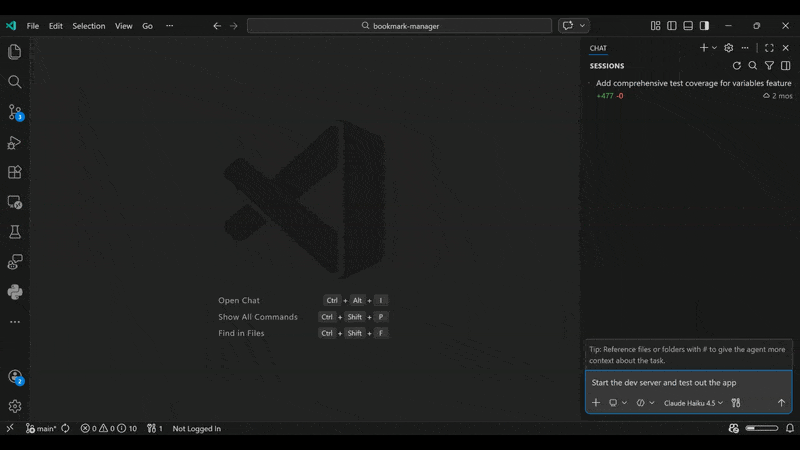Toggle the bottom panel layout button
Image resolution: width=800 pixels, height=450 pixels.
(x=688, y=26)
